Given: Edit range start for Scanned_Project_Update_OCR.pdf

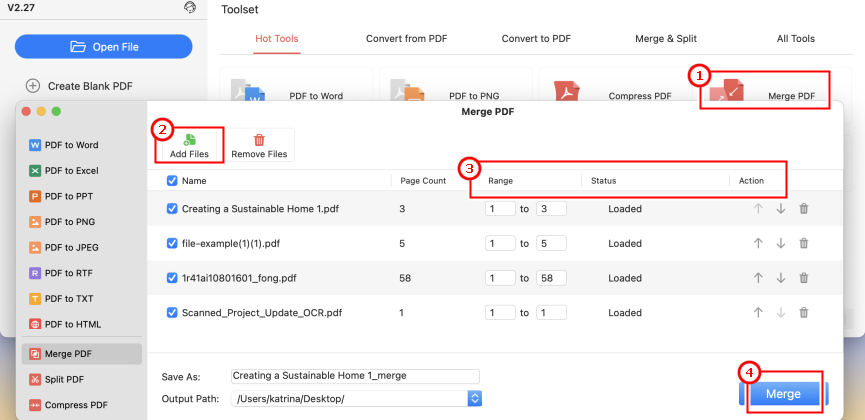Looking at the screenshot, I should (x=500, y=312).
